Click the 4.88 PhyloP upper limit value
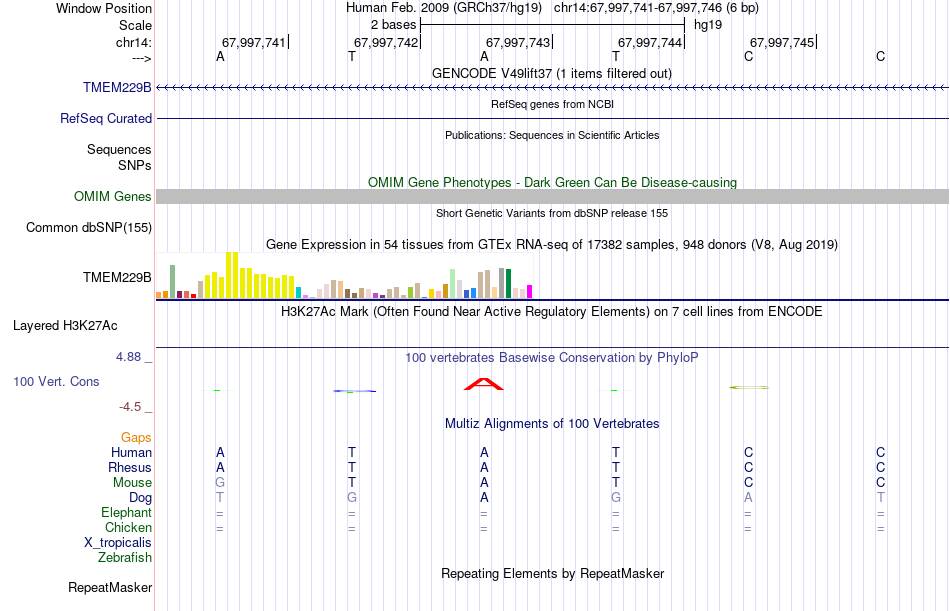This screenshot has height=611, width=950. (x=128, y=357)
